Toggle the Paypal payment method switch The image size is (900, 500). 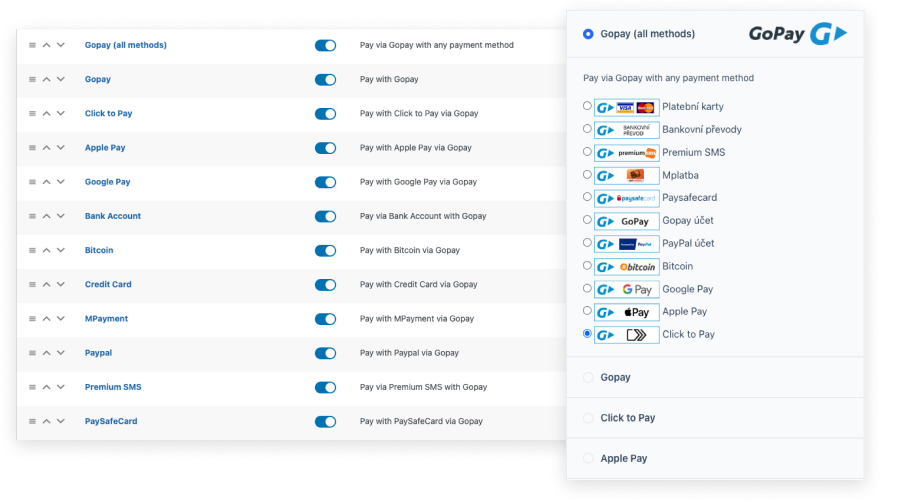pos(325,353)
